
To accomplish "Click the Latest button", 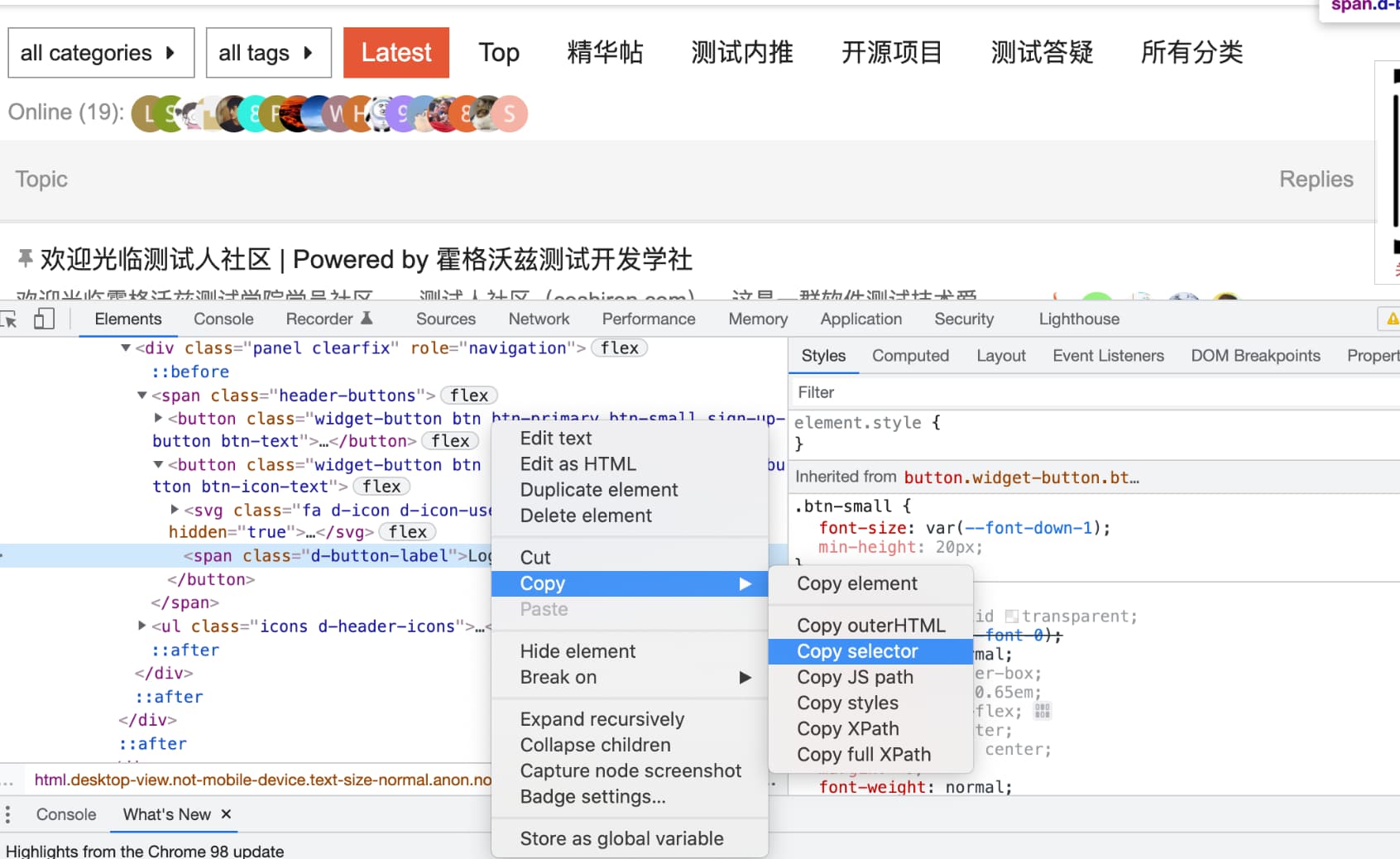I will (x=396, y=53).
